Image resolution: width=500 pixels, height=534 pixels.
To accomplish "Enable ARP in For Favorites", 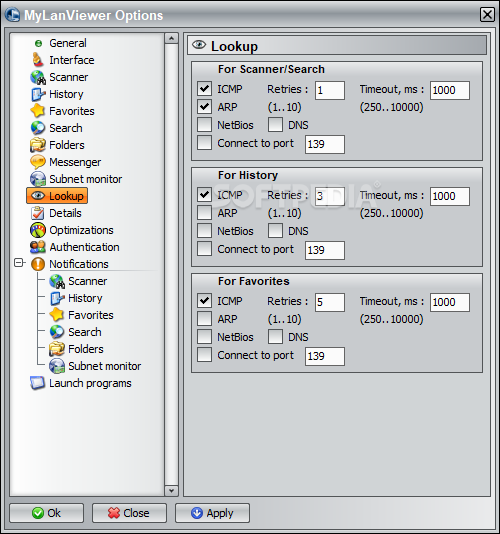I will tap(204, 319).
